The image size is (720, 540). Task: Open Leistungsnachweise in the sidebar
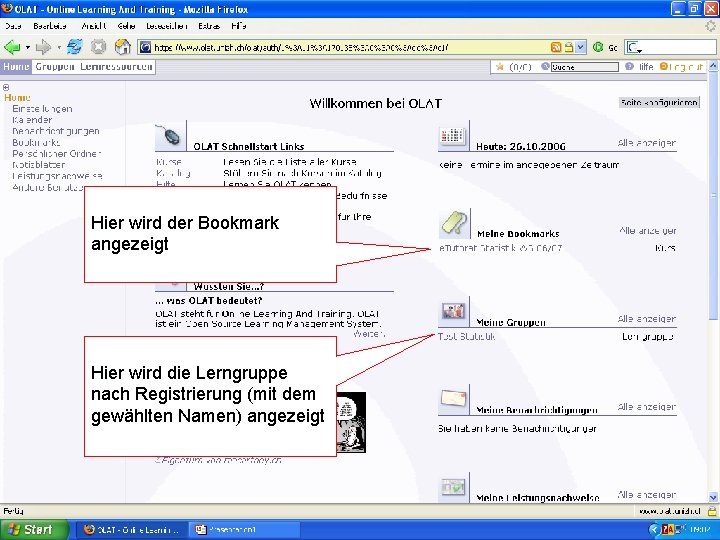[57, 176]
